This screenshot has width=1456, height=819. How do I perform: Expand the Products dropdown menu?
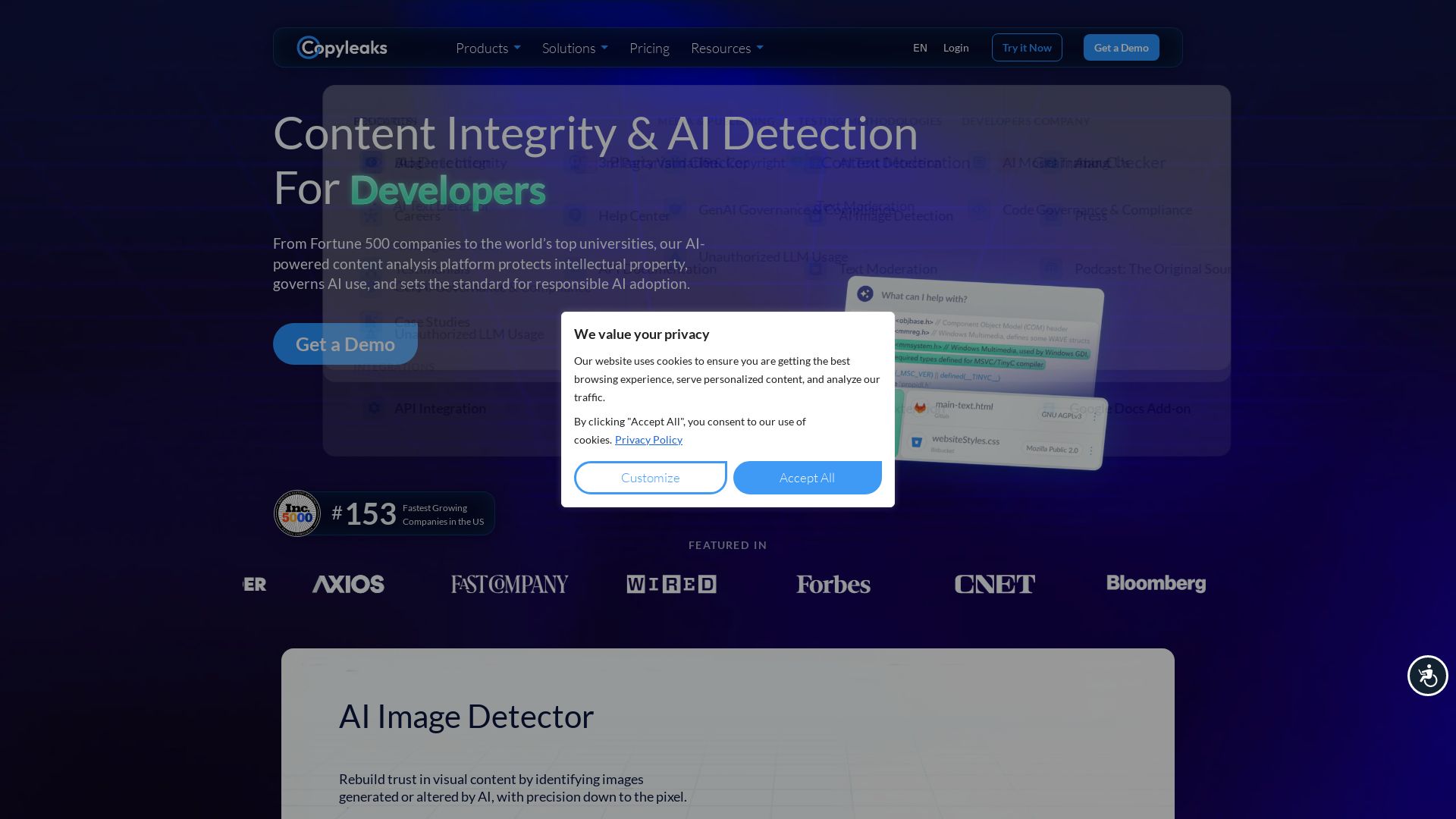point(488,48)
